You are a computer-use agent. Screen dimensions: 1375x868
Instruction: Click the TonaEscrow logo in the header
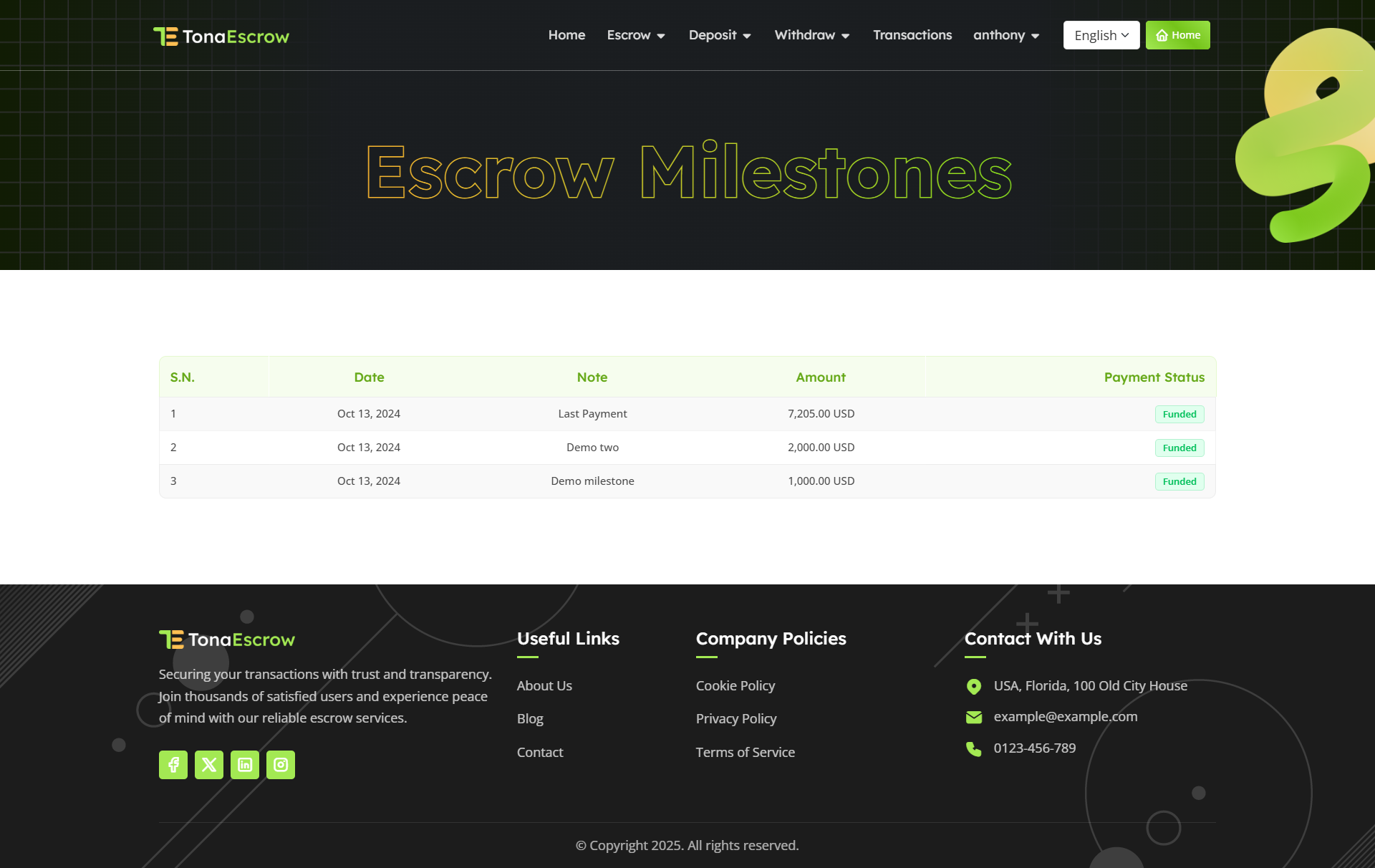(221, 35)
